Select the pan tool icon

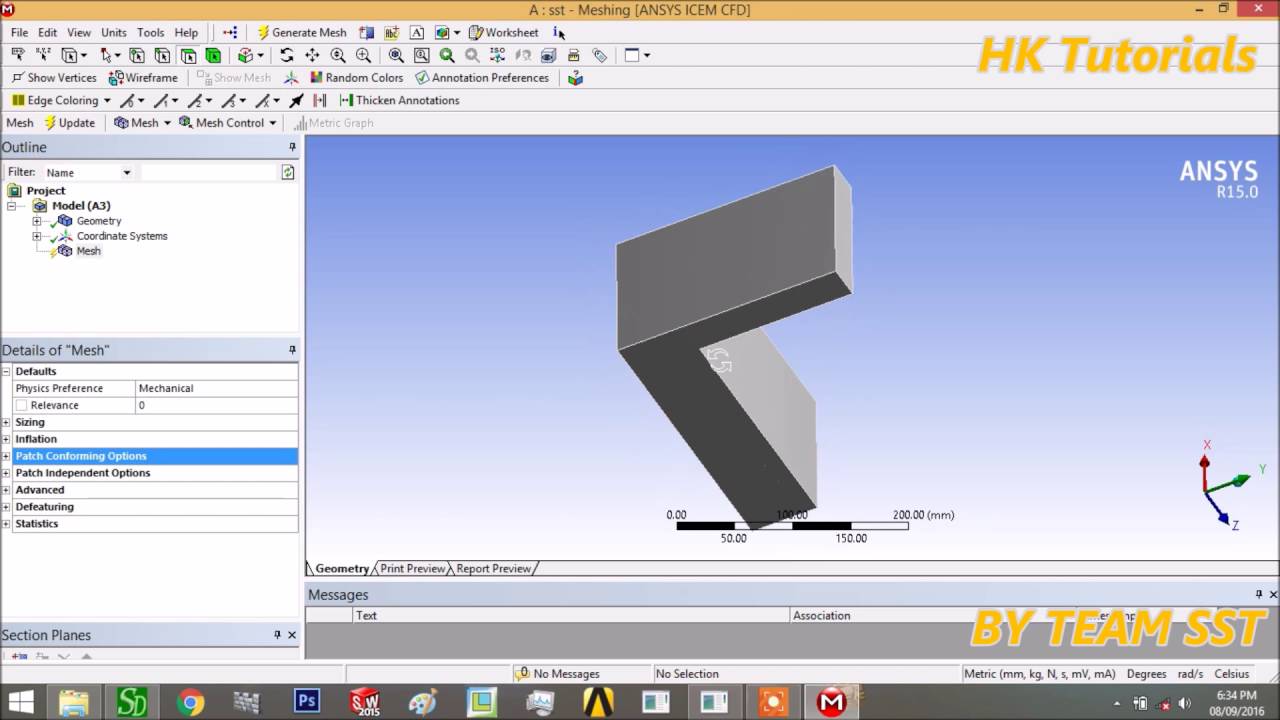[312, 55]
